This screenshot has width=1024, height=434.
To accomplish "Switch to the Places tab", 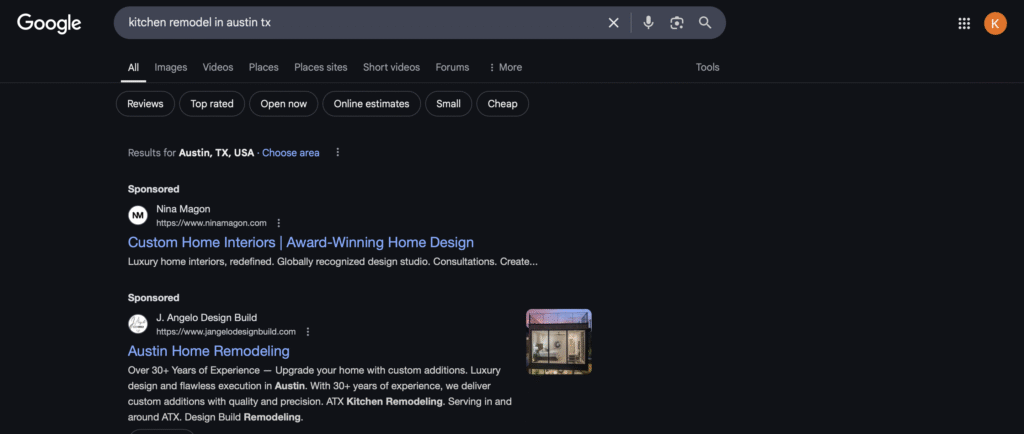I will point(263,67).
